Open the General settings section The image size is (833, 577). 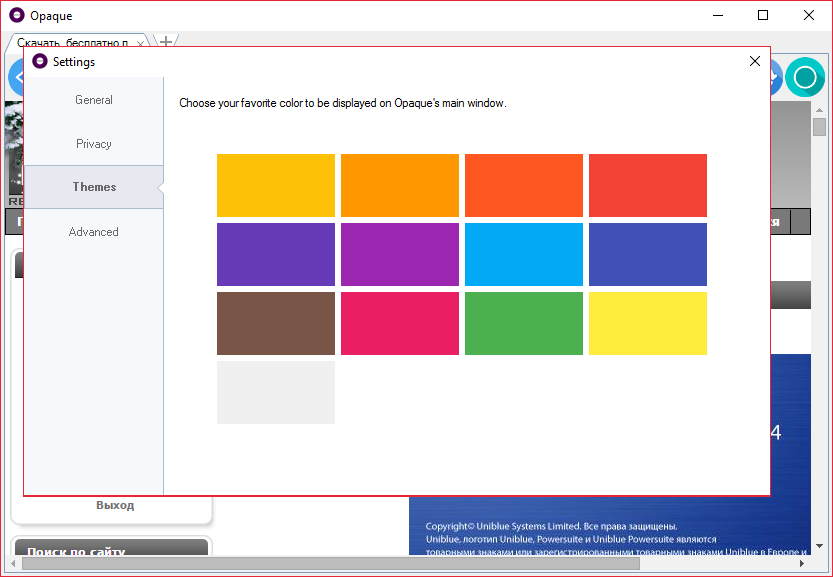pos(94,100)
